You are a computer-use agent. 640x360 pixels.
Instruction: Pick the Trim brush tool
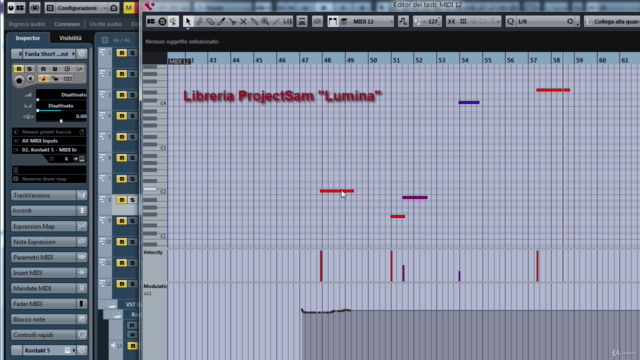221,22
